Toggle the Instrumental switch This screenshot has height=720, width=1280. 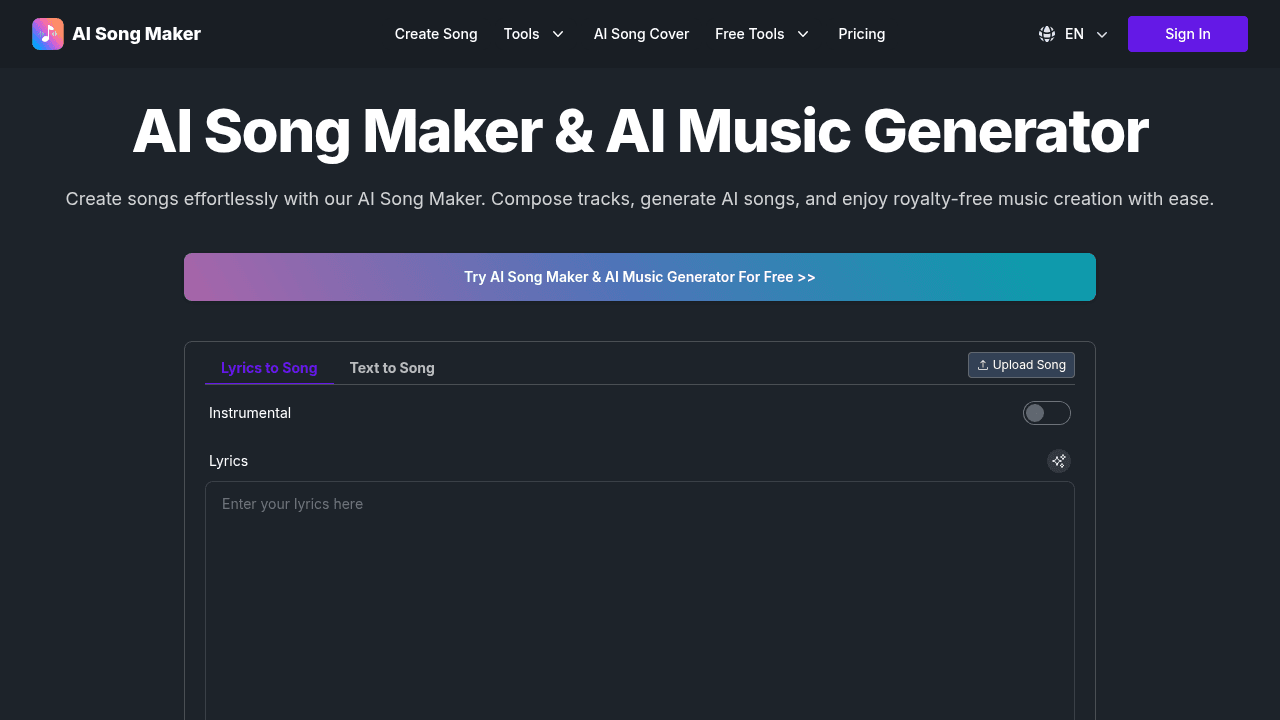(x=1047, y=413)
